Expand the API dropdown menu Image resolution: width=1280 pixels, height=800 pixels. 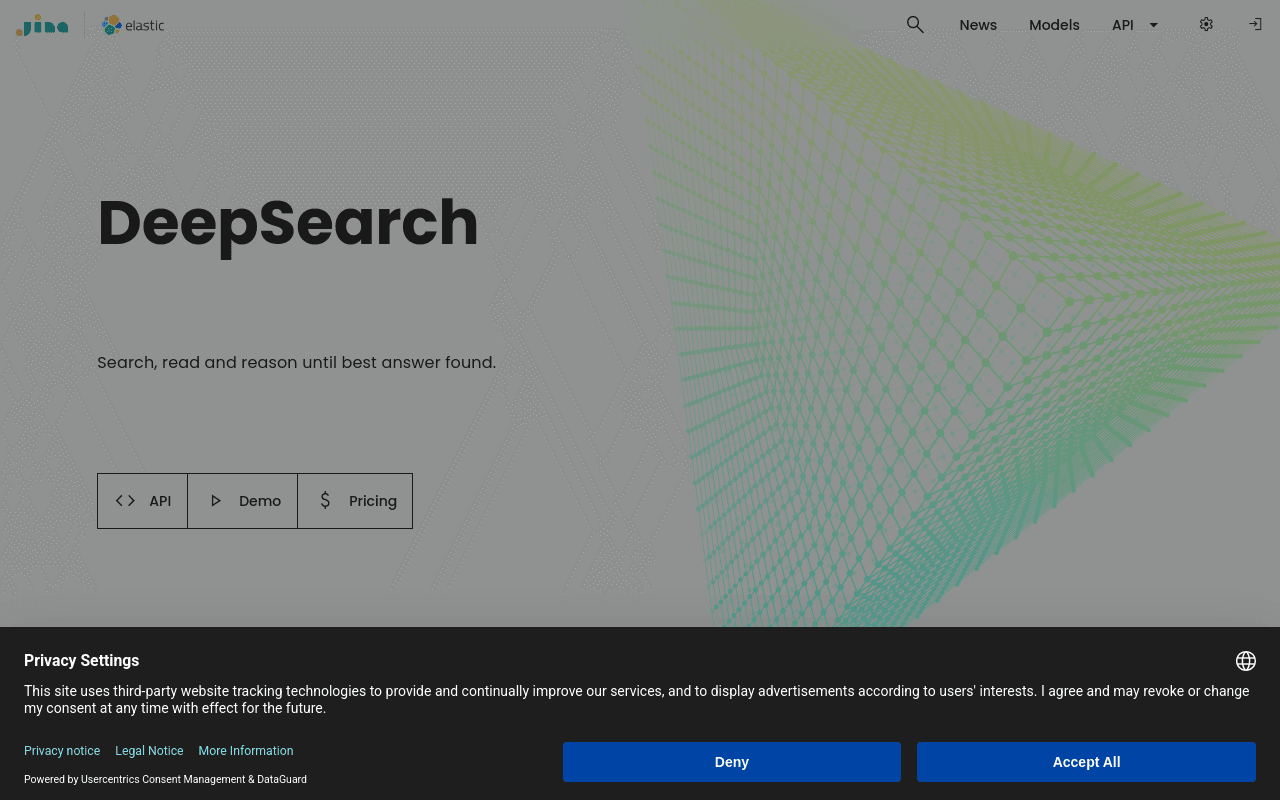tap(1135, 25)
